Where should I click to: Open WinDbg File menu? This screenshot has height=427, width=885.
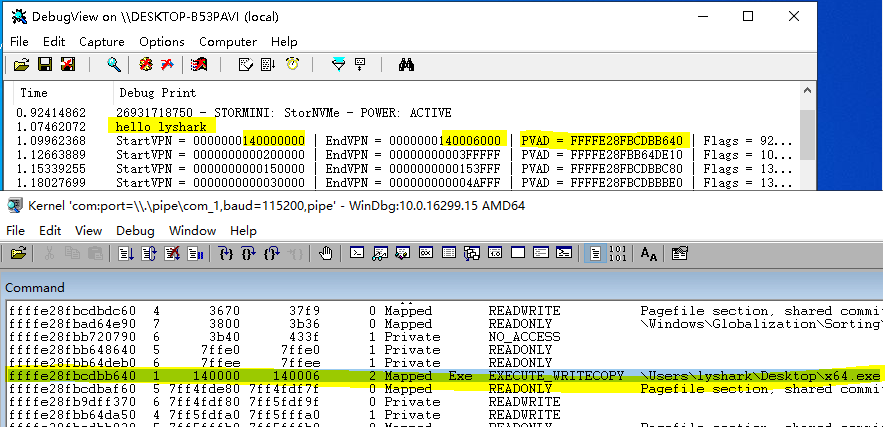(15, 231)
